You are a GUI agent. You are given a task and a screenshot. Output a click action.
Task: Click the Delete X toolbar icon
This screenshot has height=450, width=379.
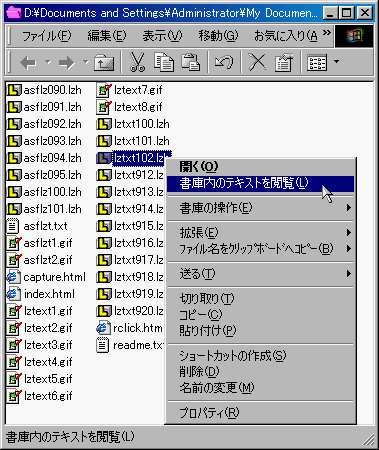(257, 62)
